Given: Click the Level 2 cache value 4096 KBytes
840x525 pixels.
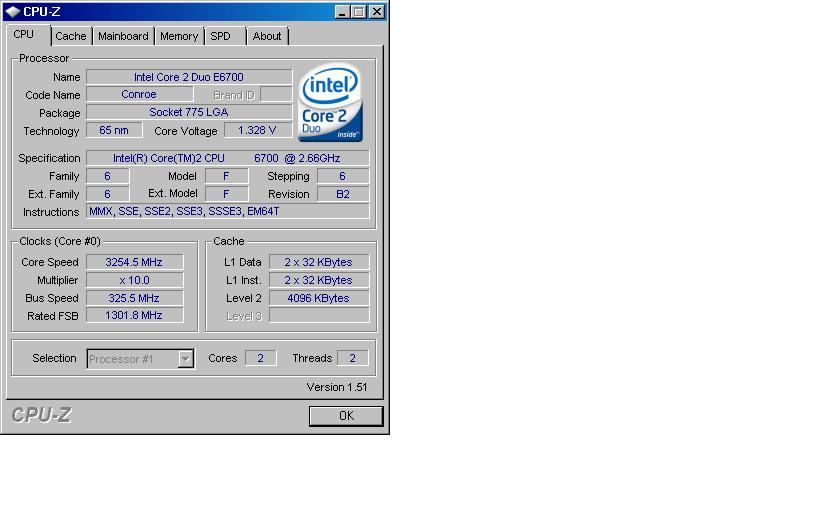Looking at the screenshot, I should click(319, 298).
